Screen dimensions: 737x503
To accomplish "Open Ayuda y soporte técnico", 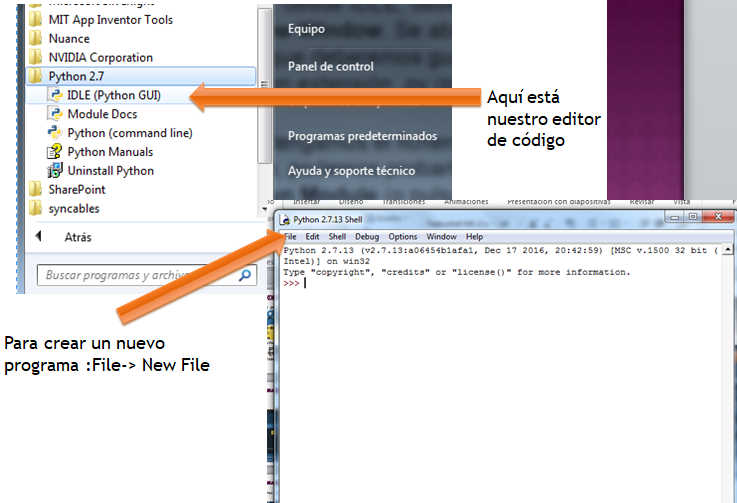I will (352, 171).
